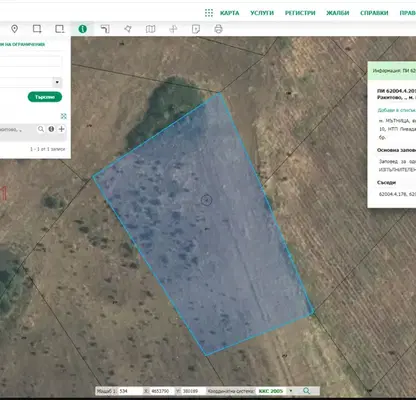Click the polygon draw tool icon

coord(128,29)
